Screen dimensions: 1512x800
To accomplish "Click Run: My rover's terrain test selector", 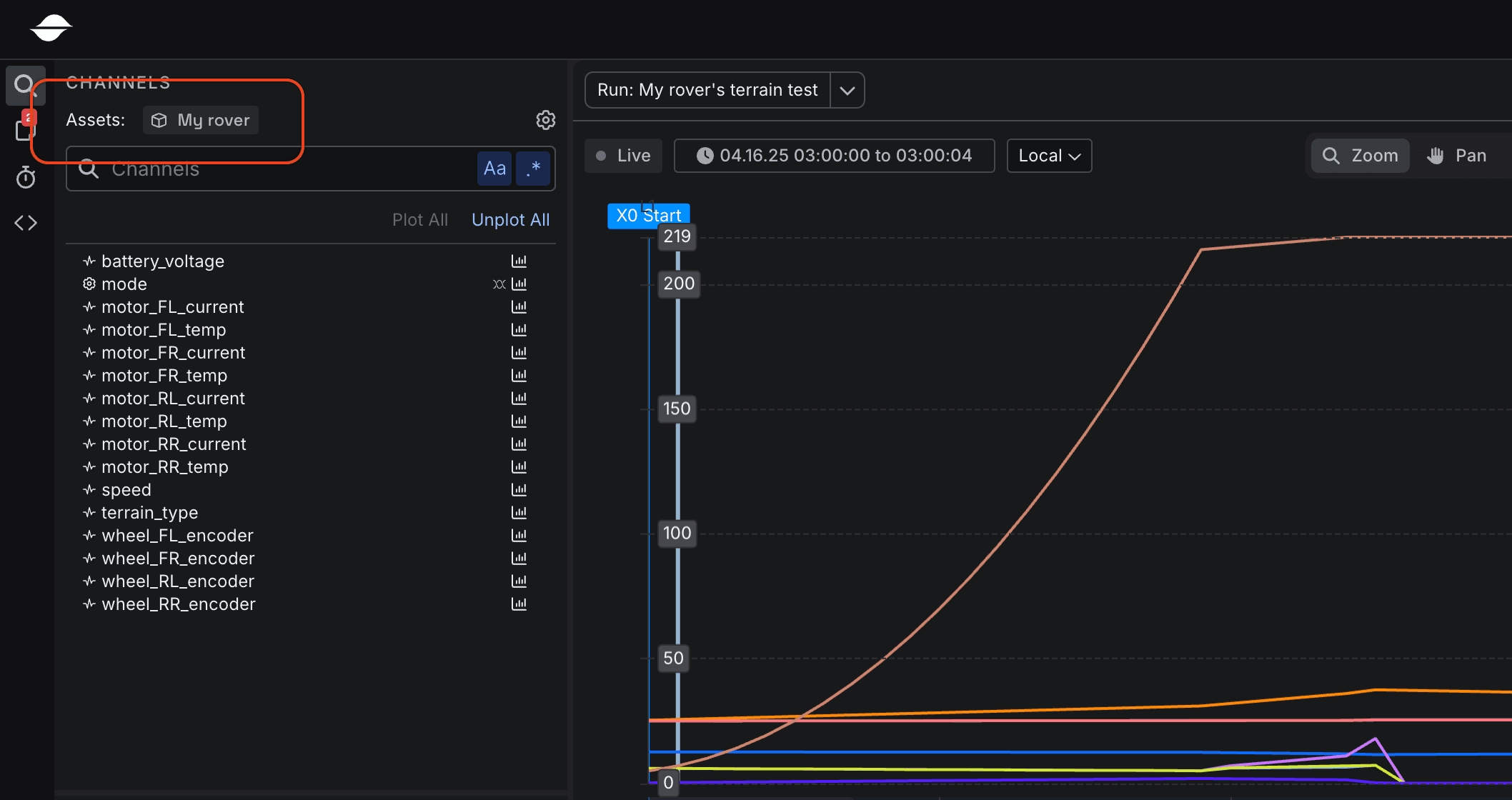I will click(707, 91).
